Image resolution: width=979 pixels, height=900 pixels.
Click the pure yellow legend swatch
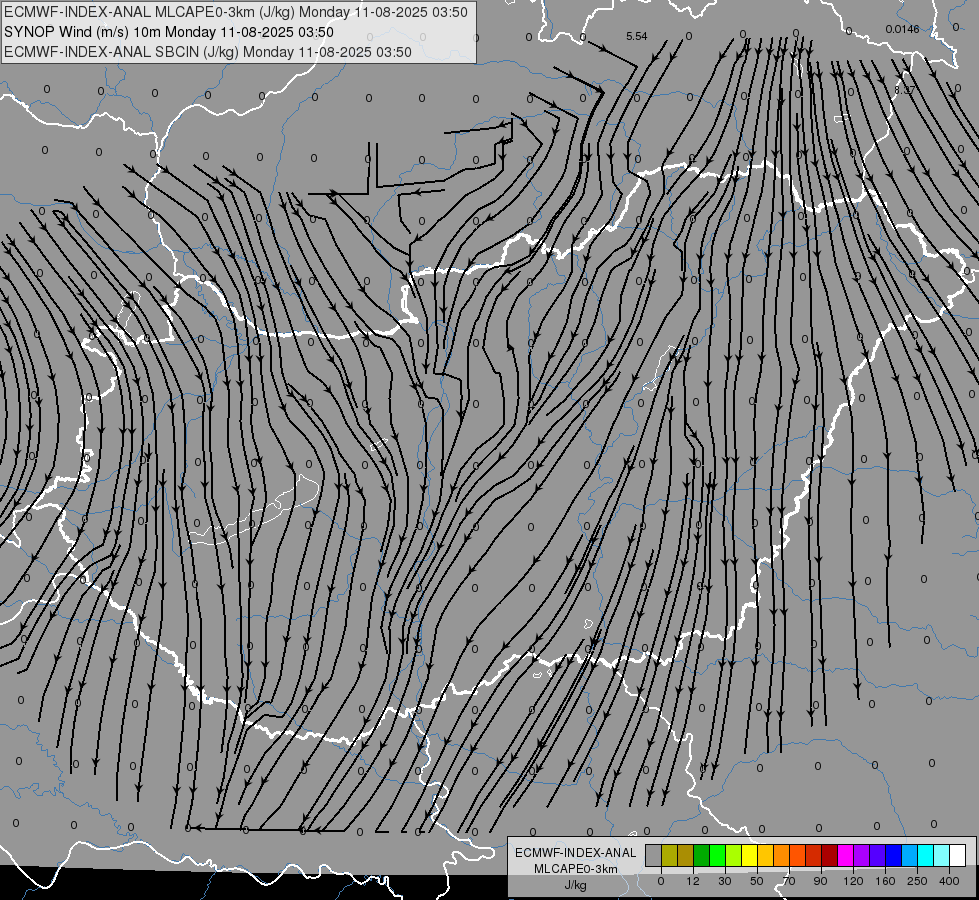(x=750, y=855)
